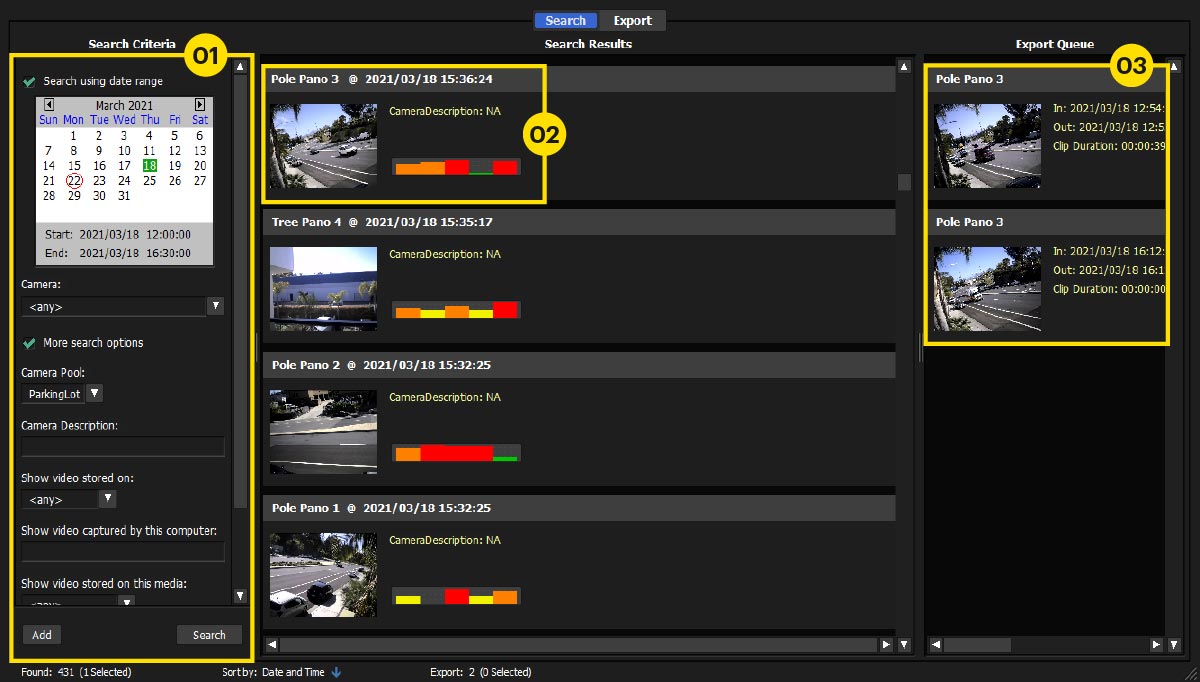
Task: Open Tree Pano 4 thumbnail
Action: click(x=323, y=289)
